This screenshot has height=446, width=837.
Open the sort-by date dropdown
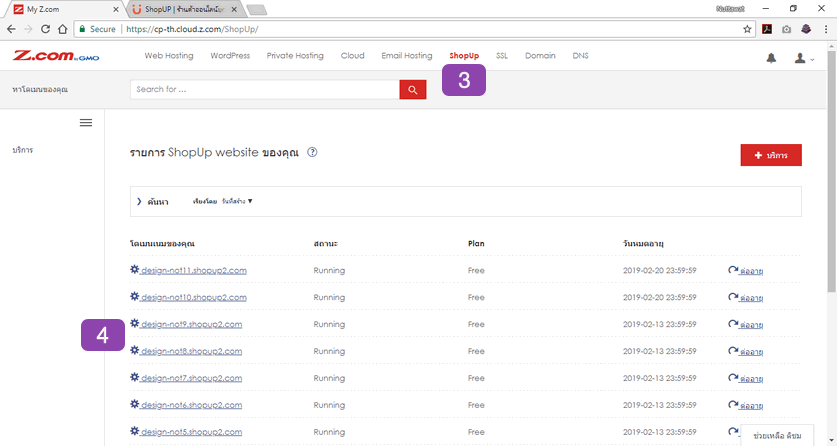point(237,201)
